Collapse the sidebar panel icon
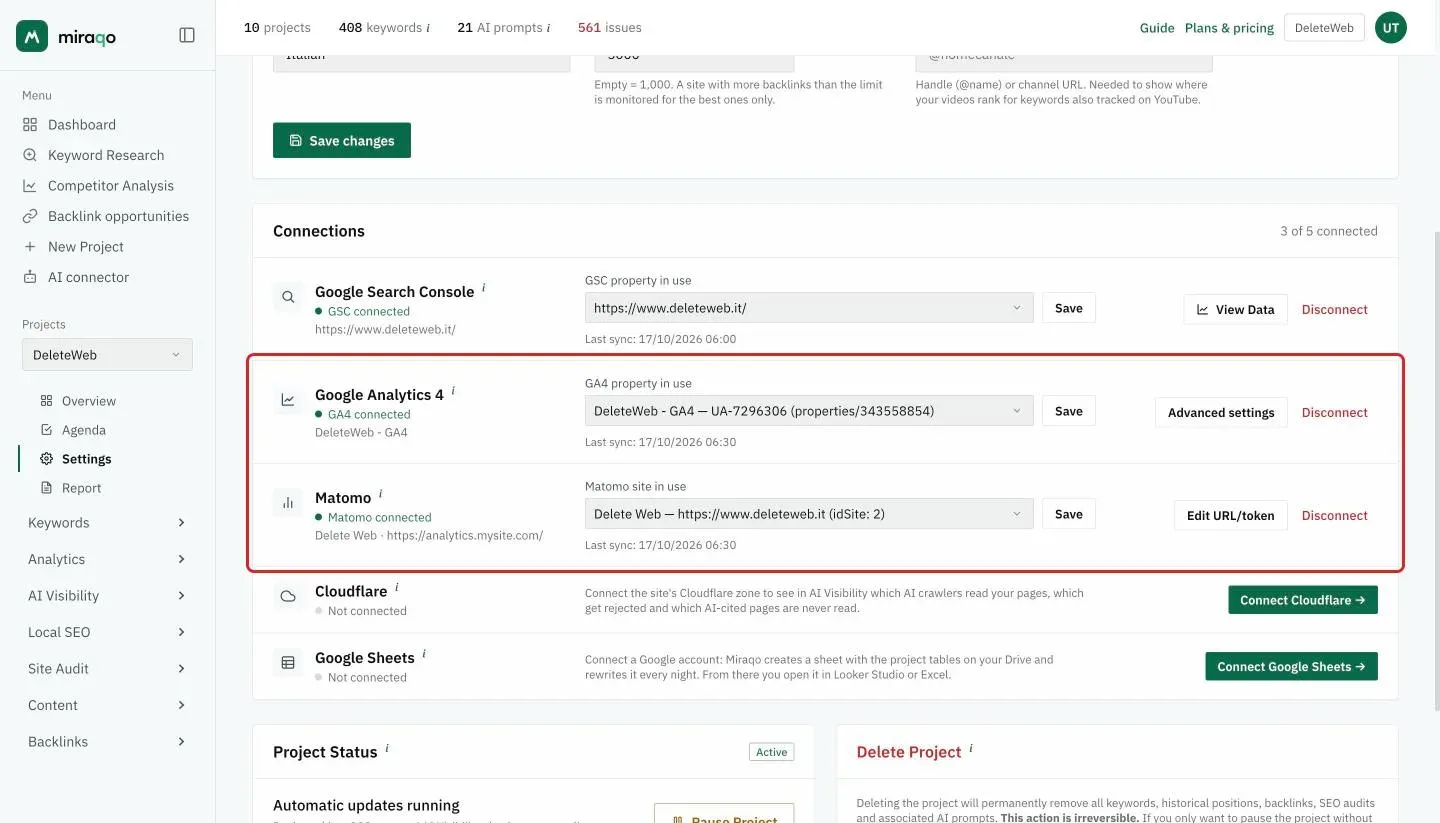The width and height of the screenshot is (1440, 823). coord(187,35)
